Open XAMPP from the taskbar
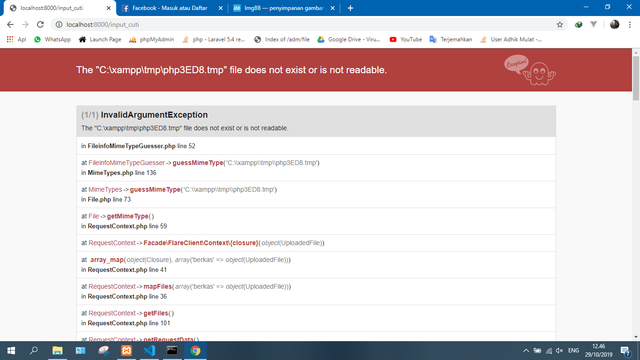The width and height of the screenshot is (640, 360). coord(127,351)
